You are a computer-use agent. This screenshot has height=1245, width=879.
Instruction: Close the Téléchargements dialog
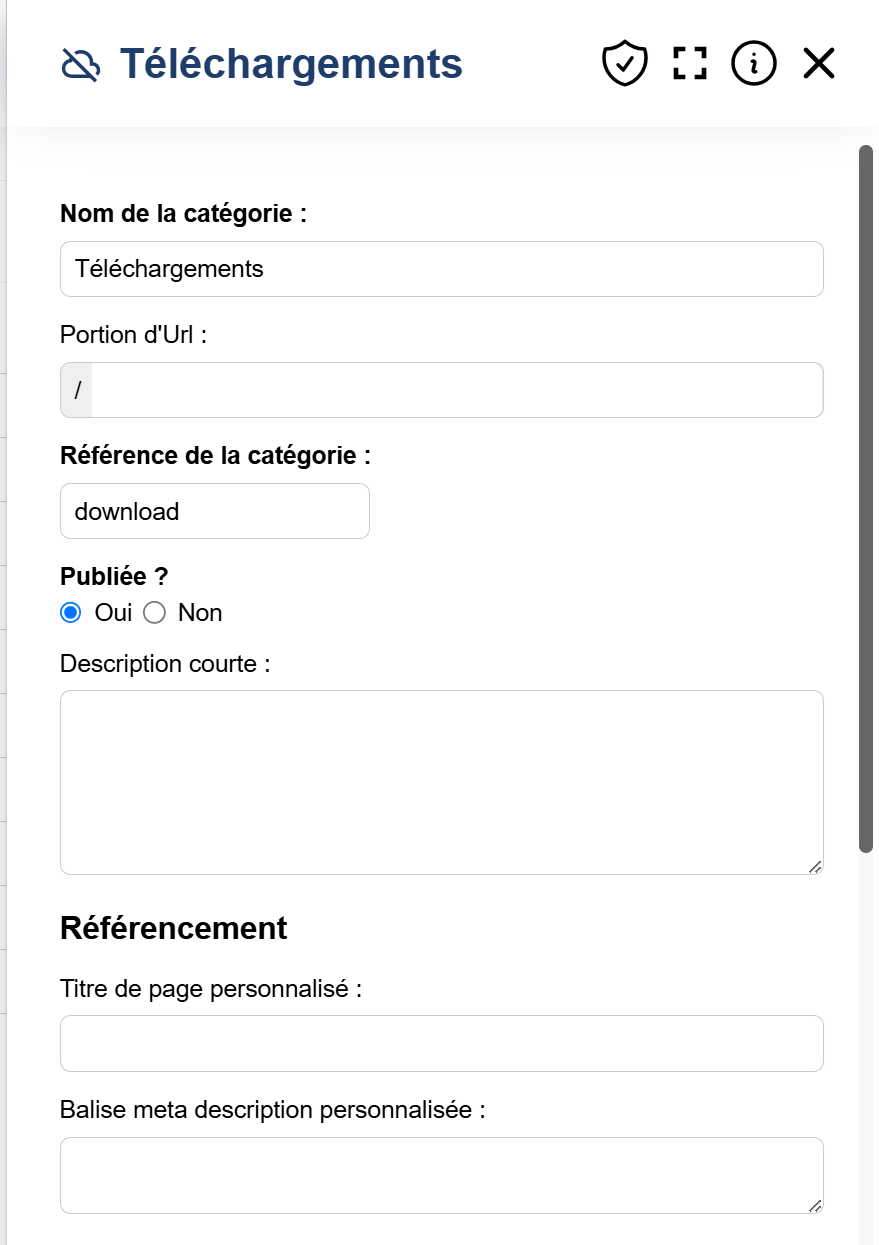click(818, 62)
